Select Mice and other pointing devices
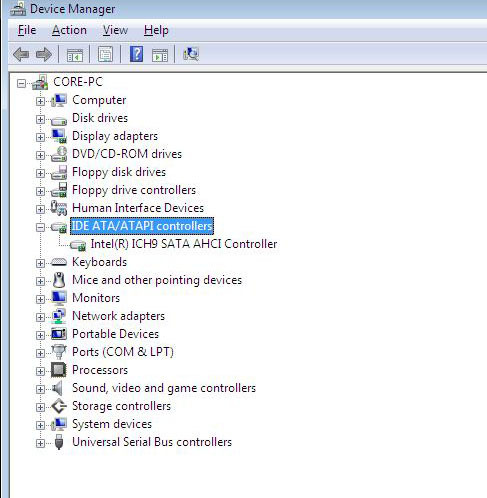Viewport: 487px width, 498px height. [157, 280]
